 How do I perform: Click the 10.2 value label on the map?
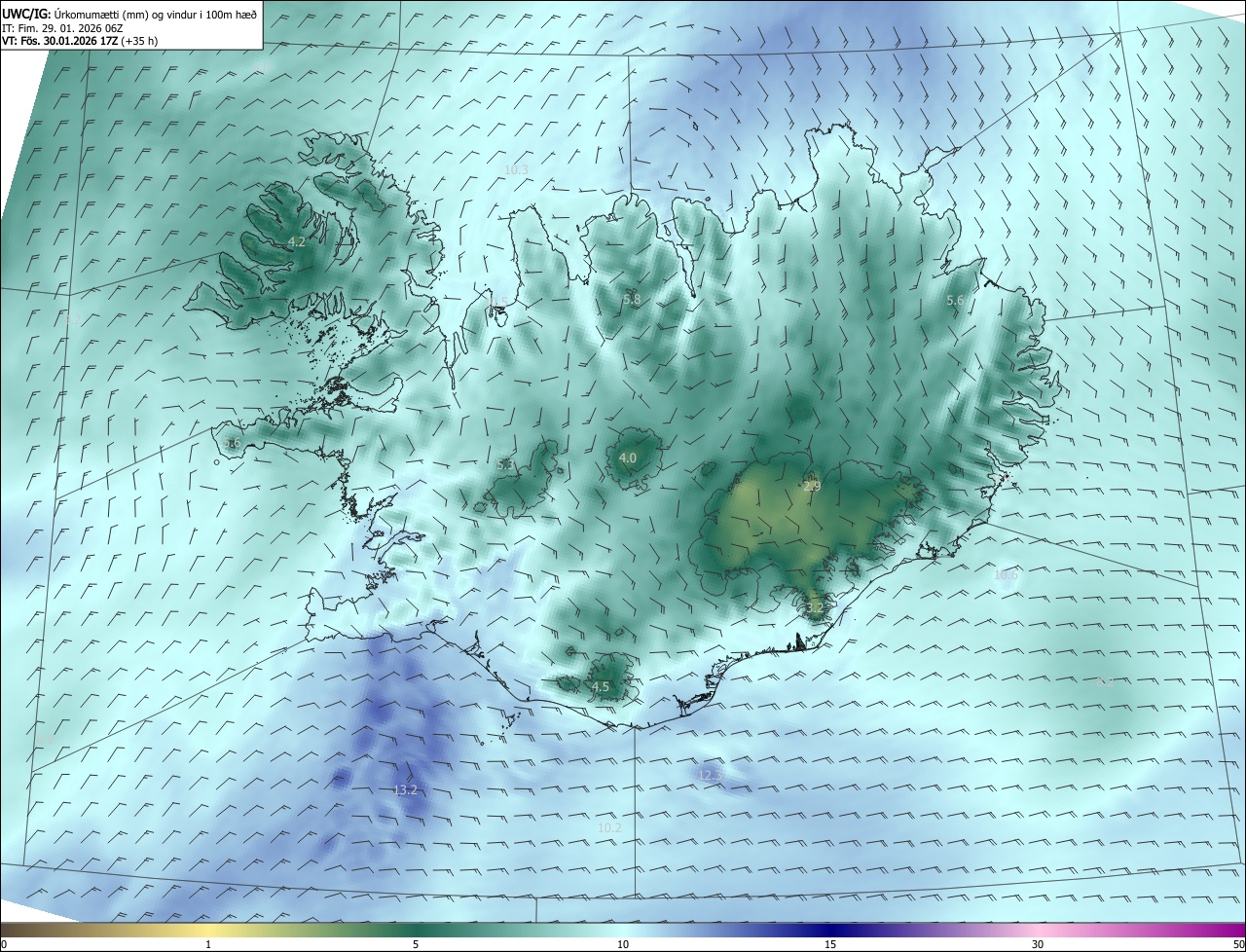point(609,827)
